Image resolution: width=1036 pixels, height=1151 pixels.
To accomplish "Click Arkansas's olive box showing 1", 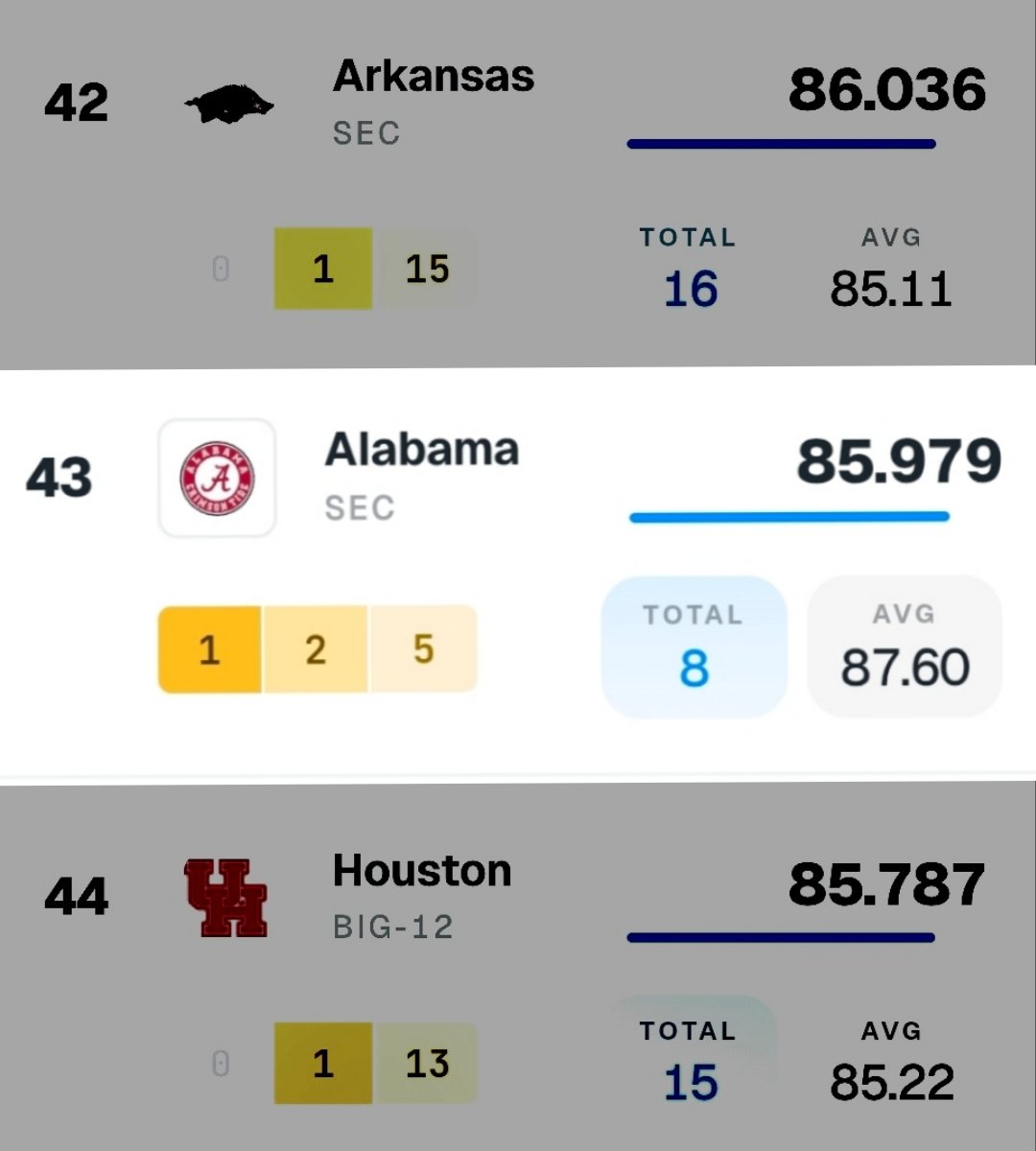I will click(x=323, y=269).
